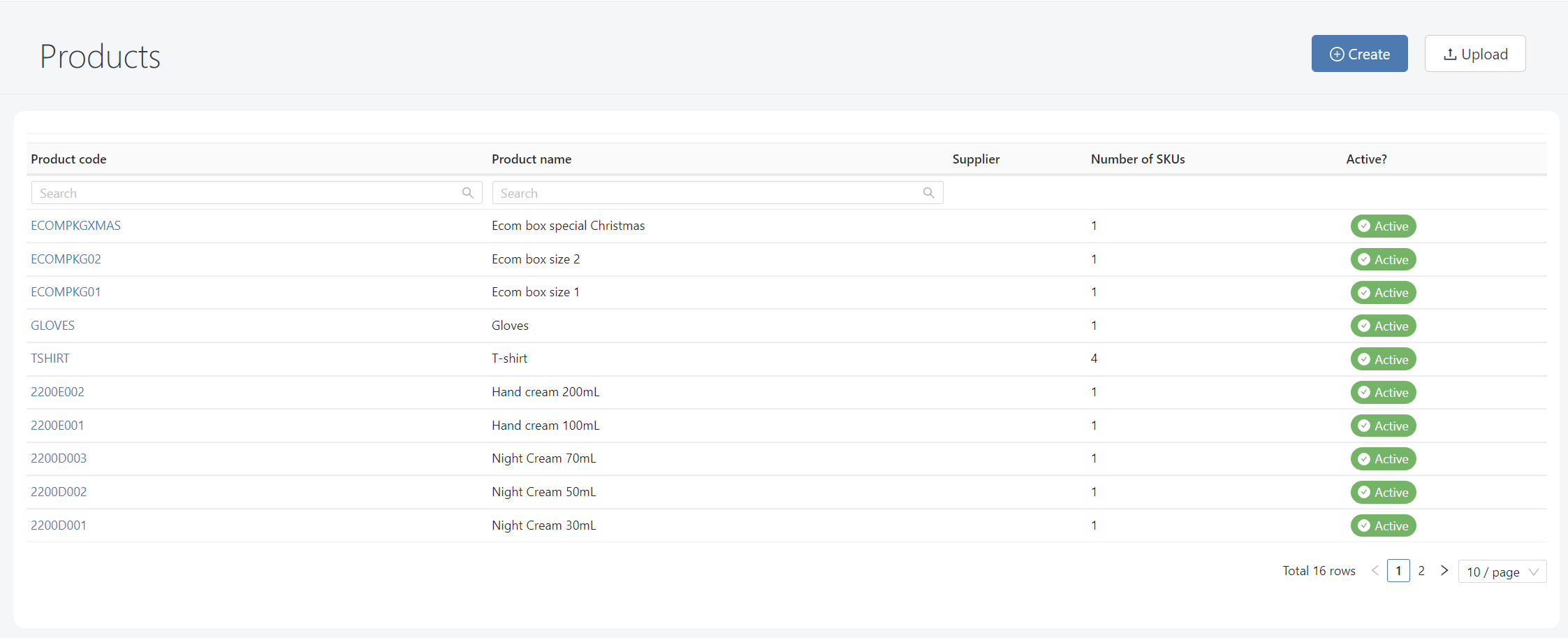The image size is (1568, 638).
Task: Open the Hand cream 200mL product 2200E002
Action: 57,391
